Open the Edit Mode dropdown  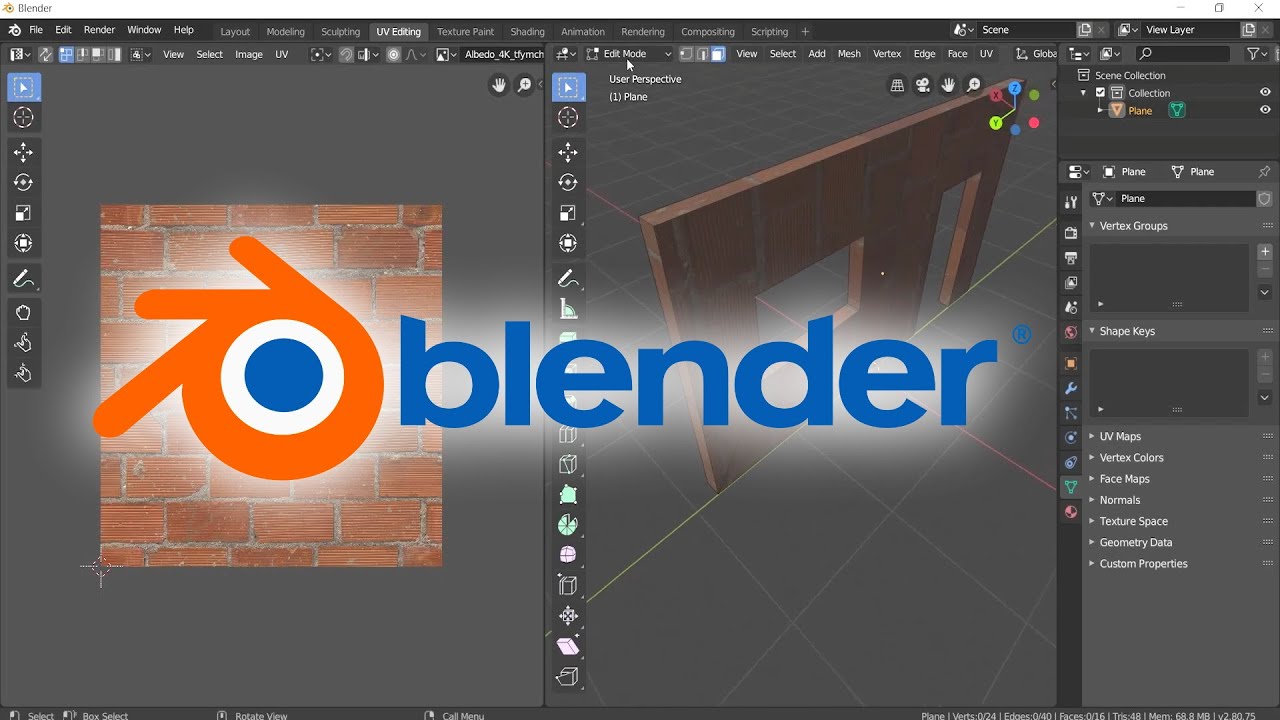[629, 54]
